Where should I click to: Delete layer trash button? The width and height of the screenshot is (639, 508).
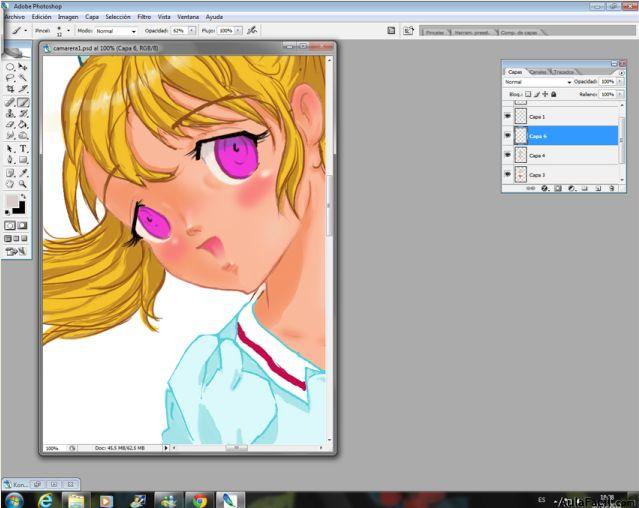611,188
